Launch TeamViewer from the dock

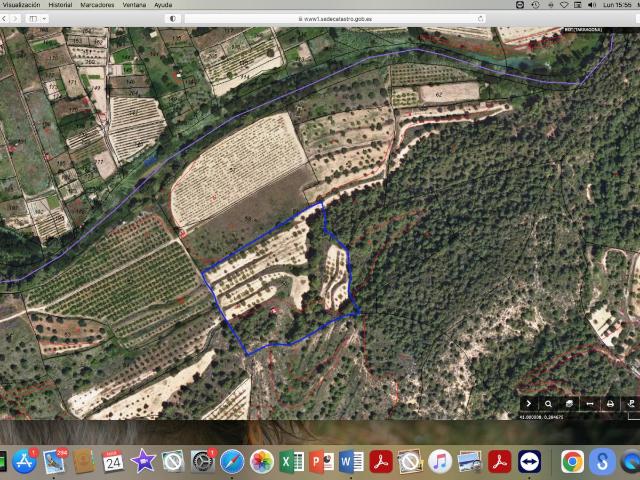pyautogui.click(x=529, y=462)
